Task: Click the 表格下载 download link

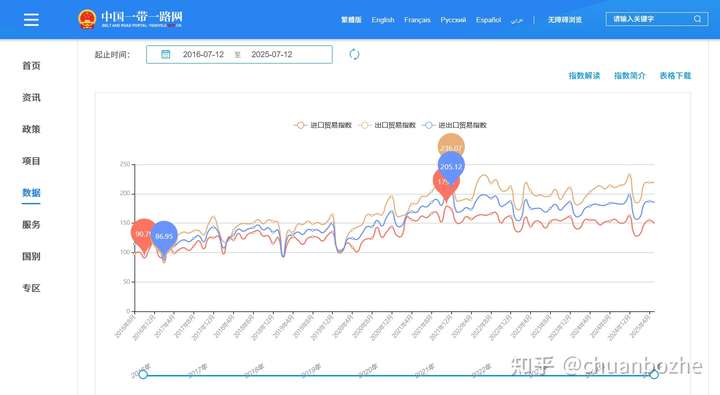Action: click(675, 76)
